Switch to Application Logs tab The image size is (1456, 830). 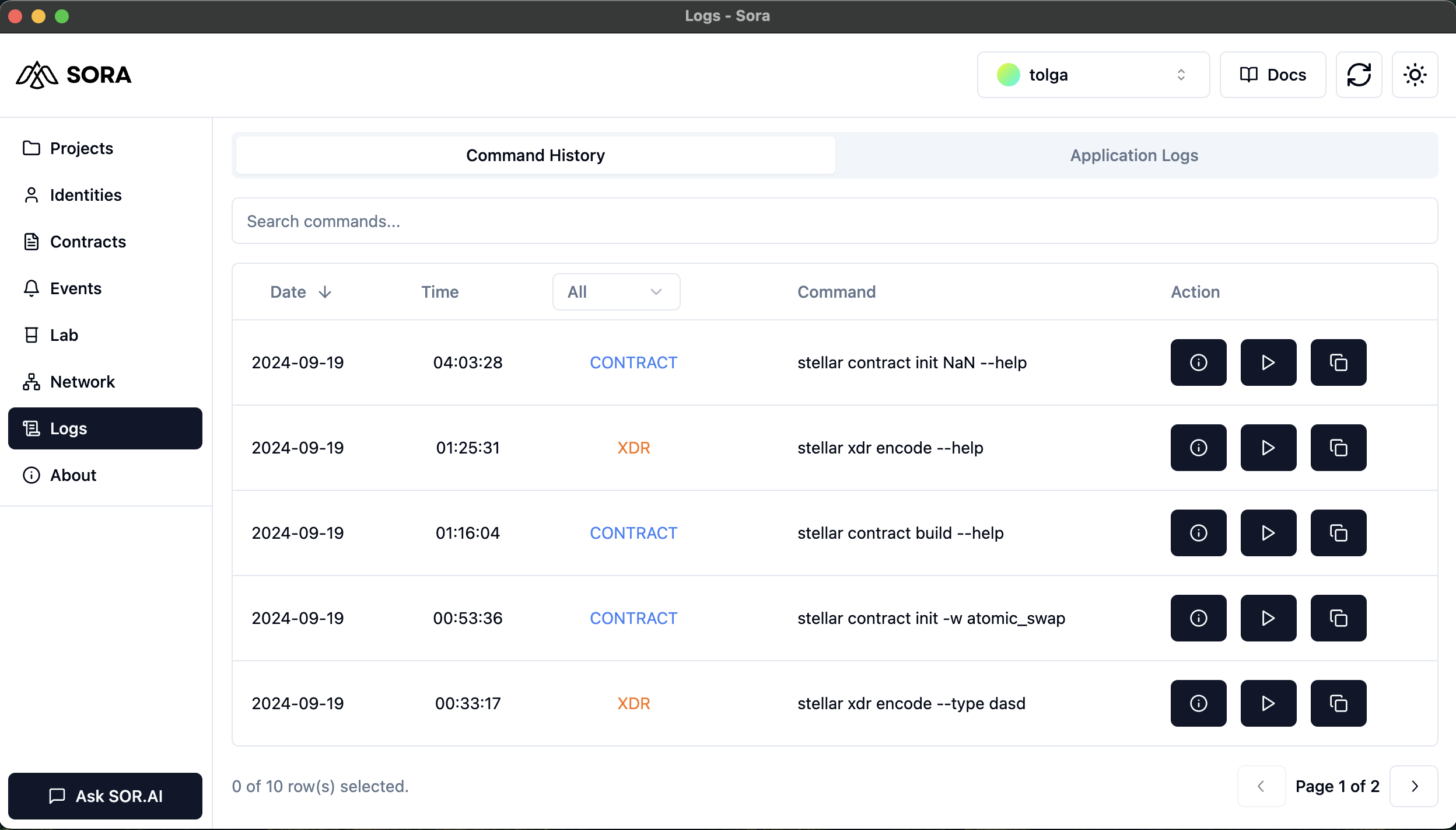[1134, 155]
